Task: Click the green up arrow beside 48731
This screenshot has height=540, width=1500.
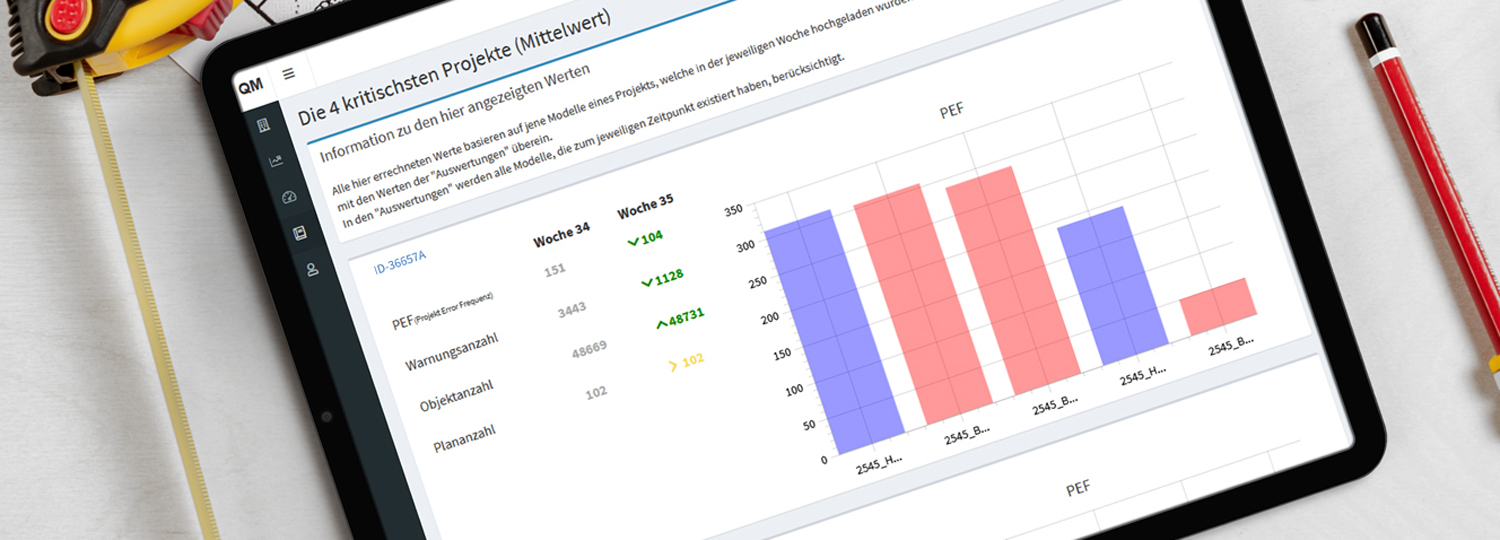Action: click(661, 323)
